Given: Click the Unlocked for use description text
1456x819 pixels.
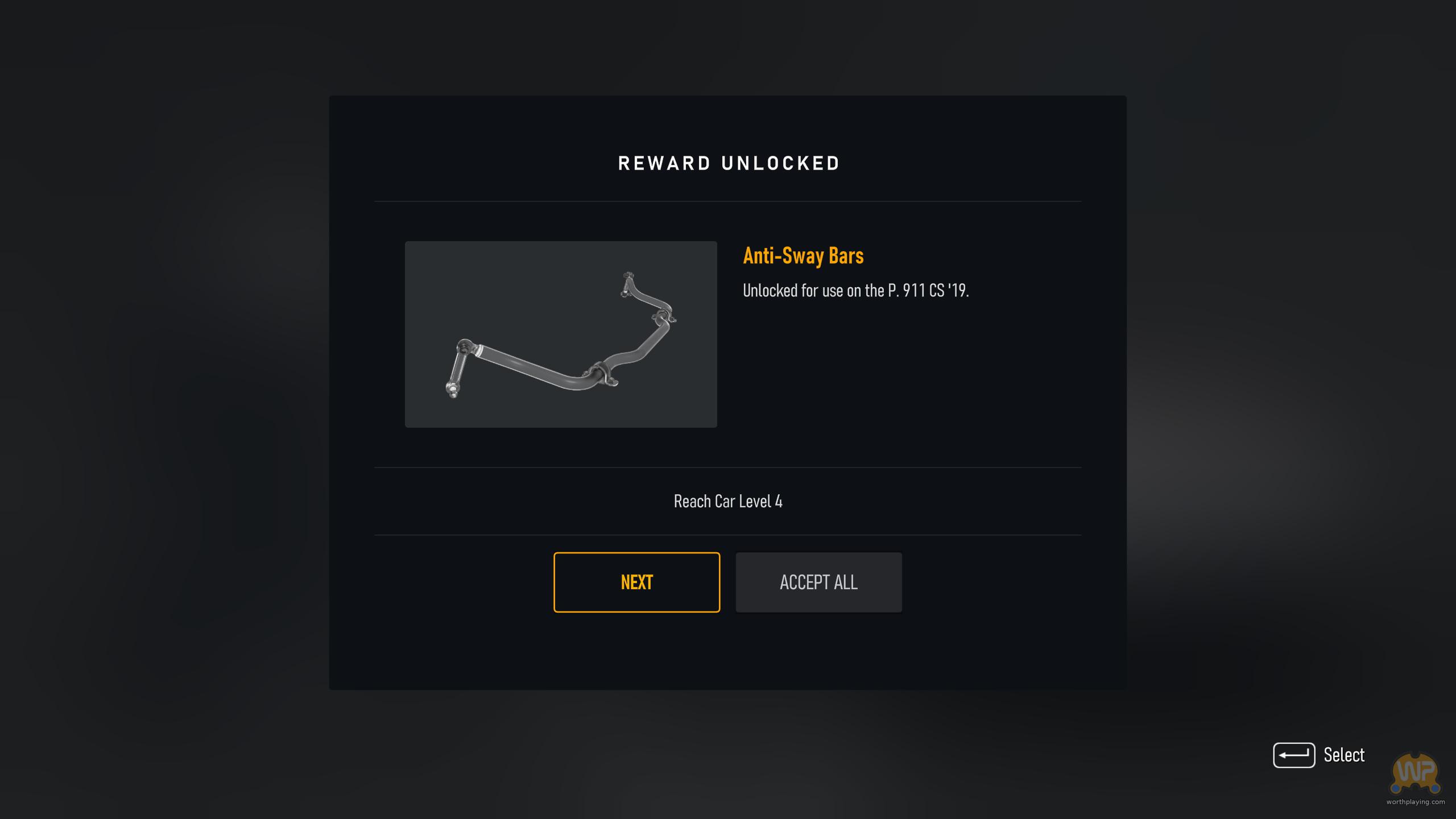Looking at the screenshot, I should 855,291.
